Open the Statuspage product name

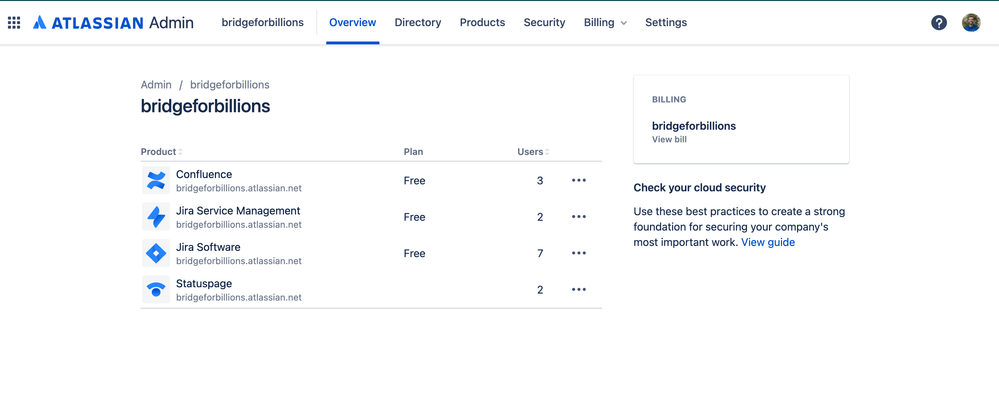tap(204, 283)
